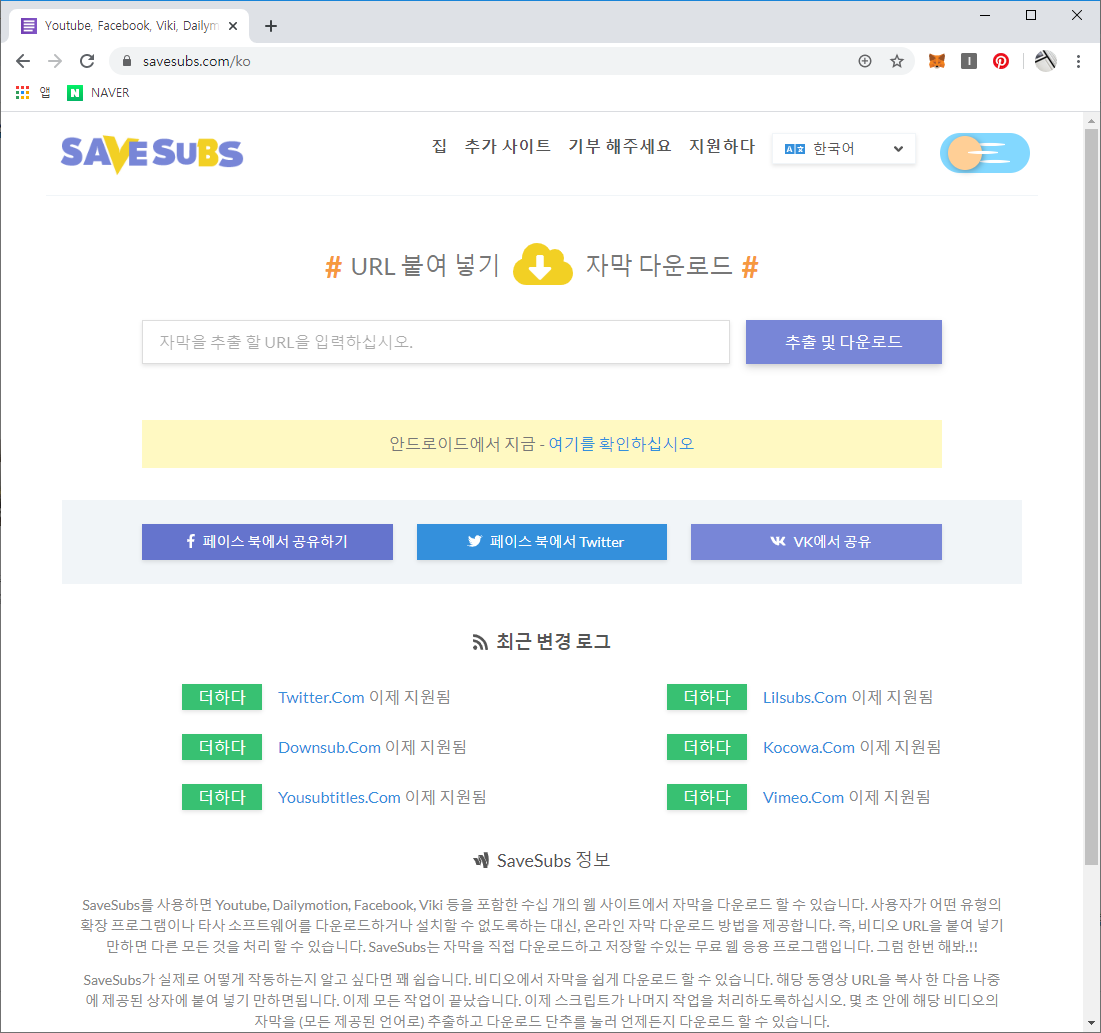Open the Vimeo.Com link
This screenshot has height=1033, width=1101.
(803, 797)
